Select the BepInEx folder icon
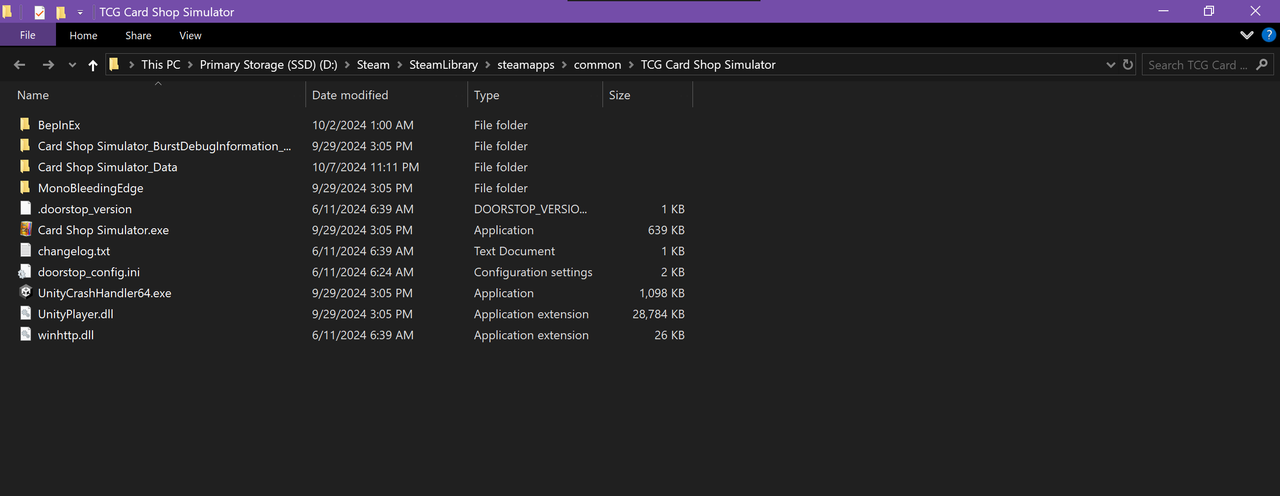Screen dimensions: 1280x496 25,125
